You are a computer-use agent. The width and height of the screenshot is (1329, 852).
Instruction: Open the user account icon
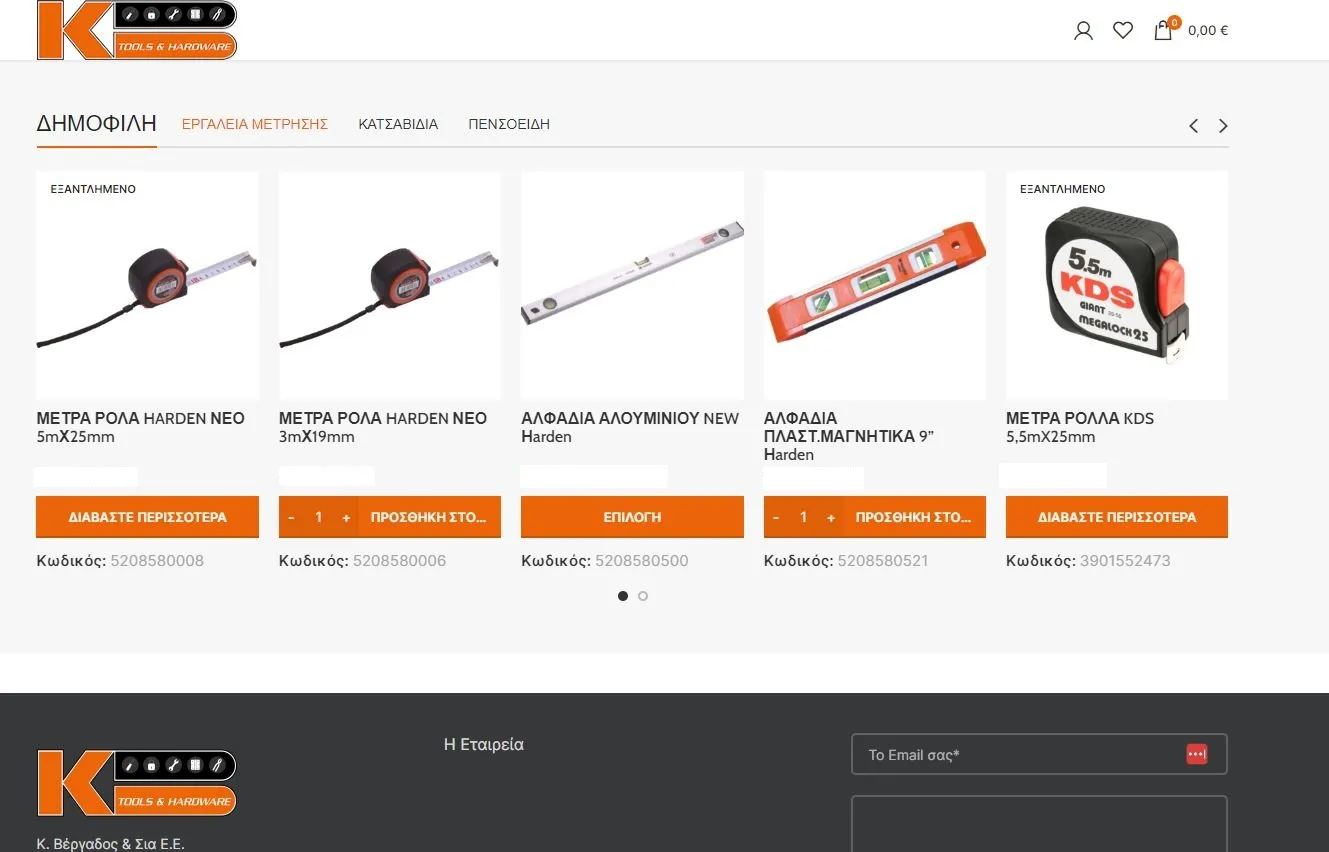coord(1083,31)
